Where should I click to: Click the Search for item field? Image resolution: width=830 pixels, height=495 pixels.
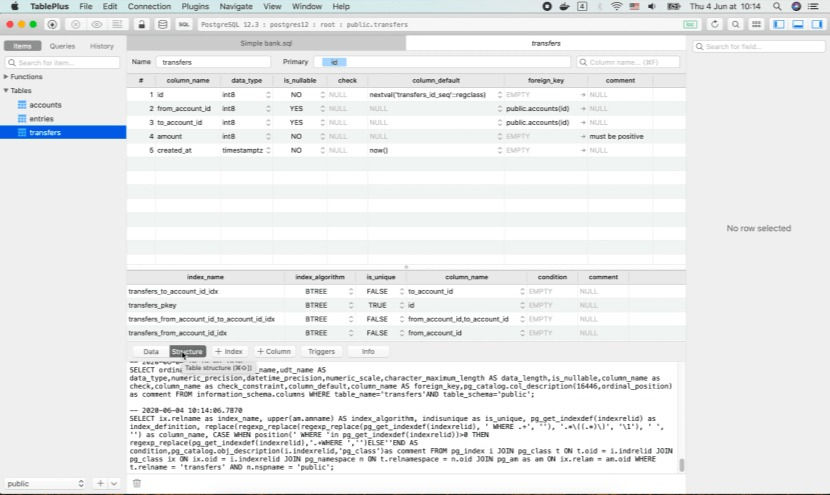point(62,62)
